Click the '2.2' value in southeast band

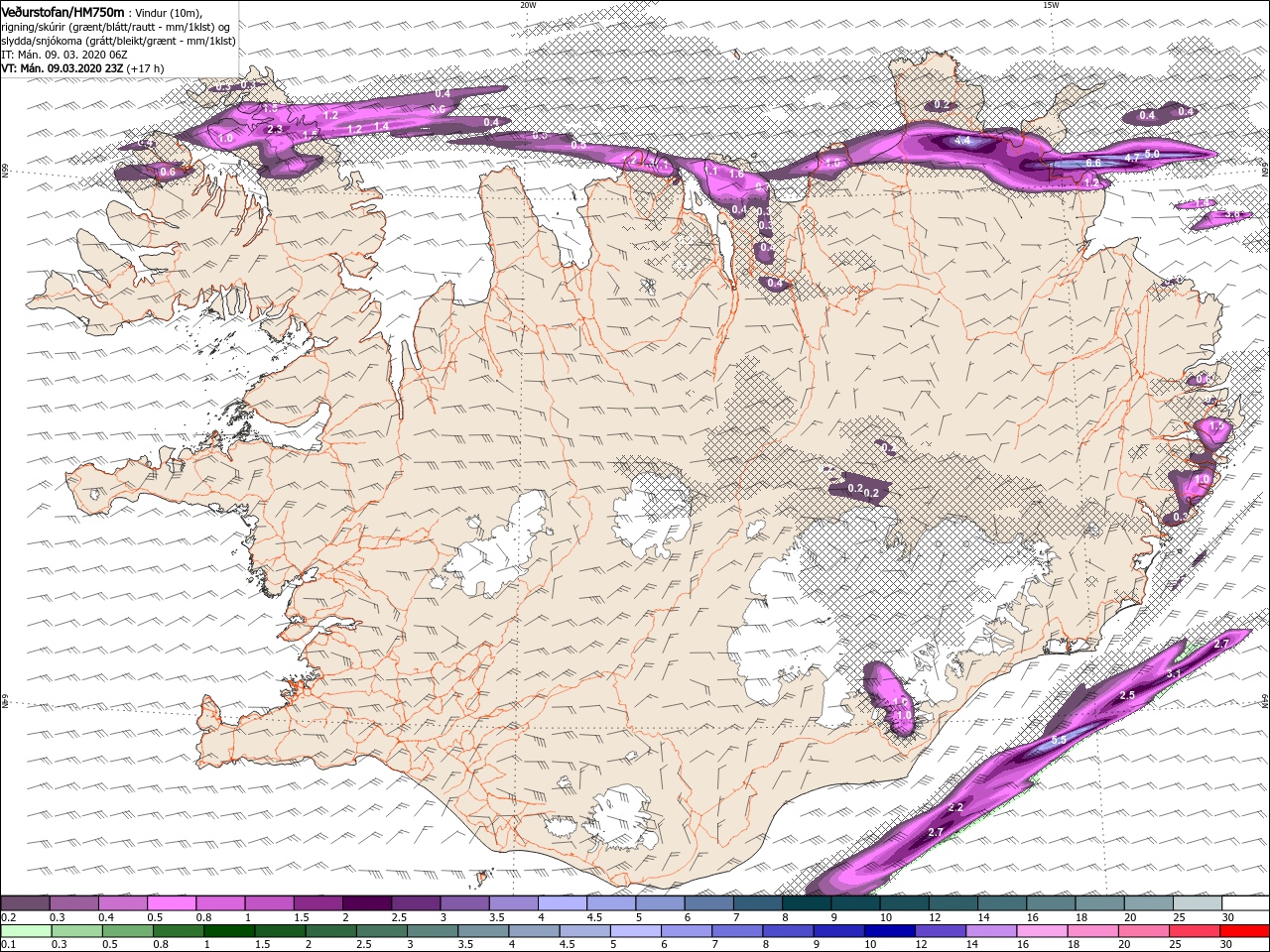click(x=955, y=807)
